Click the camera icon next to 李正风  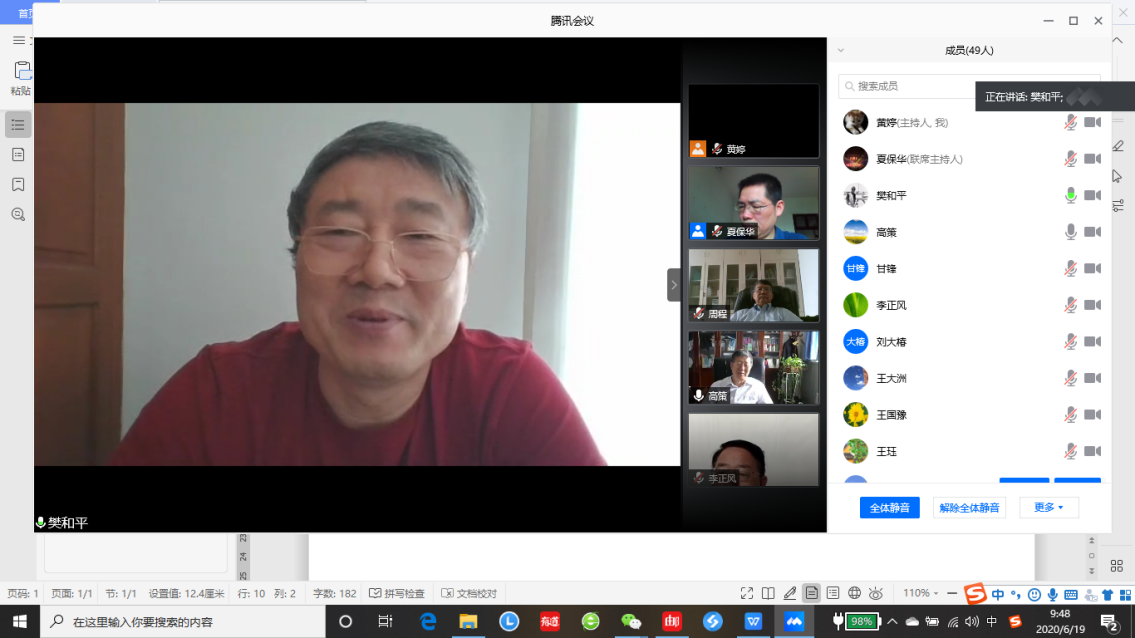(x=1092, y=305)
